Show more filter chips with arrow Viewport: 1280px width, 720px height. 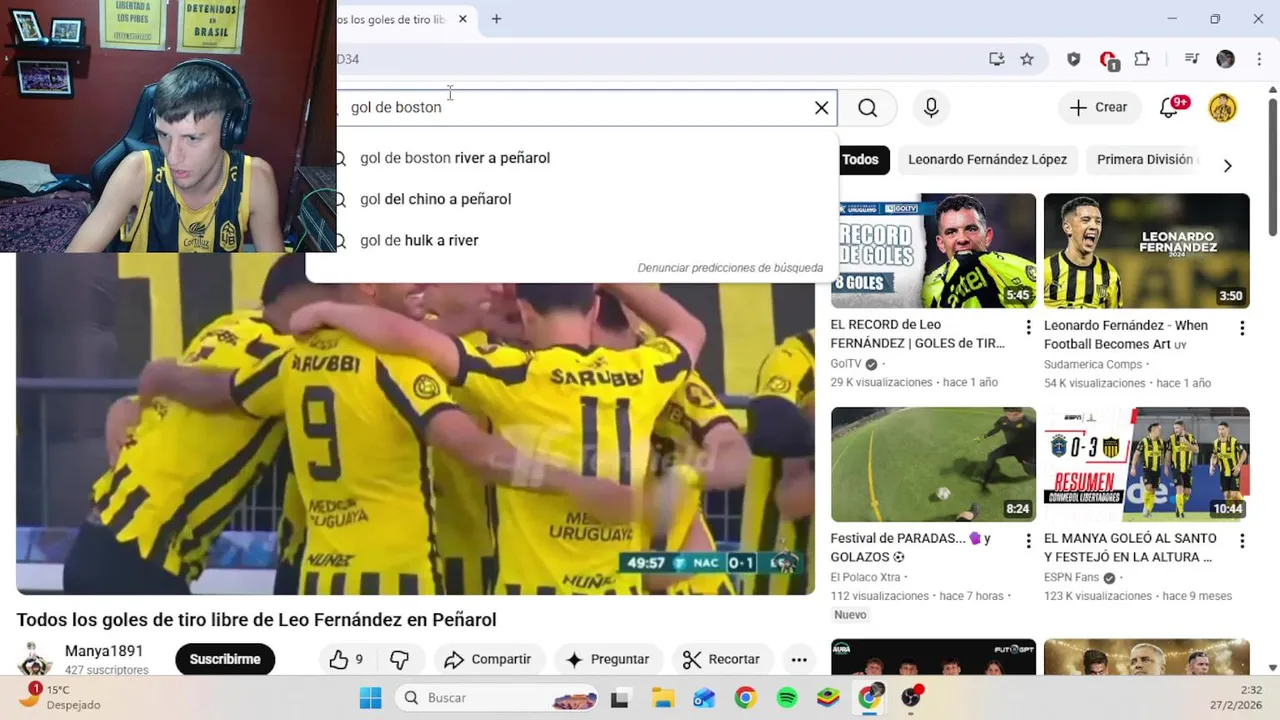pos(1227,166)
